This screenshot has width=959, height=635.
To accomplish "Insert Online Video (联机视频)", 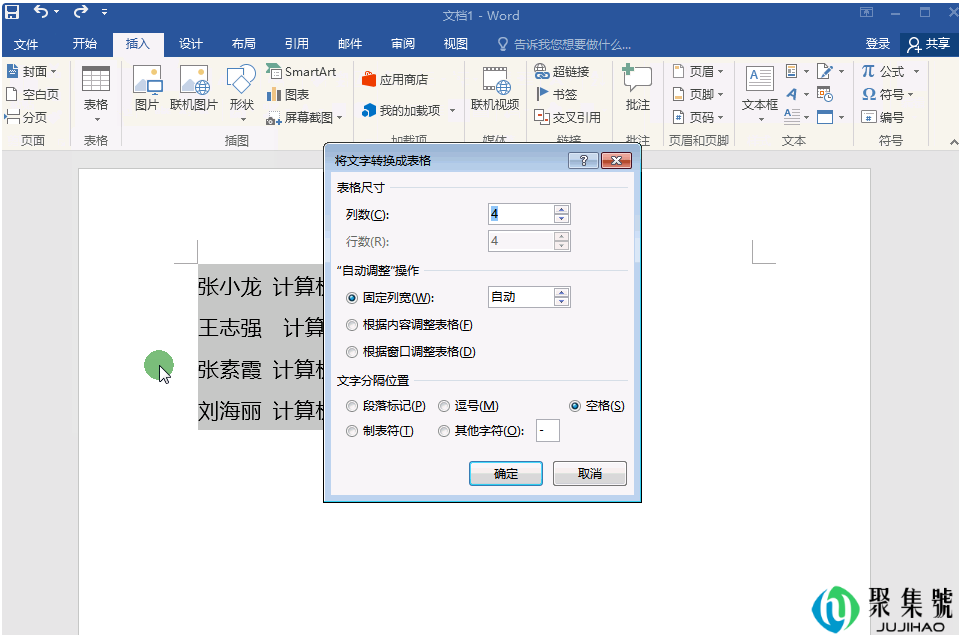I will pos(495,89).
